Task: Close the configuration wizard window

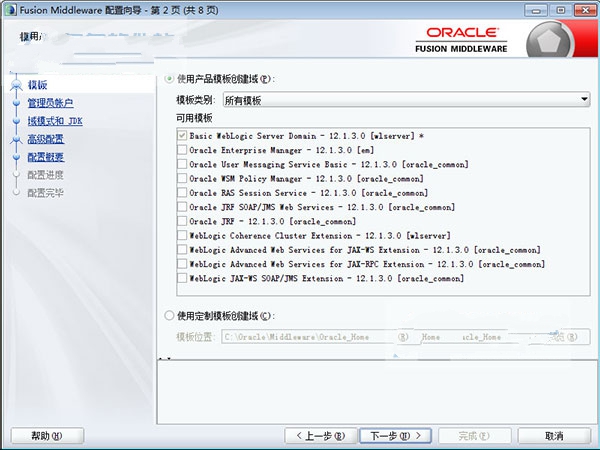Action: [x=585, y=10]
